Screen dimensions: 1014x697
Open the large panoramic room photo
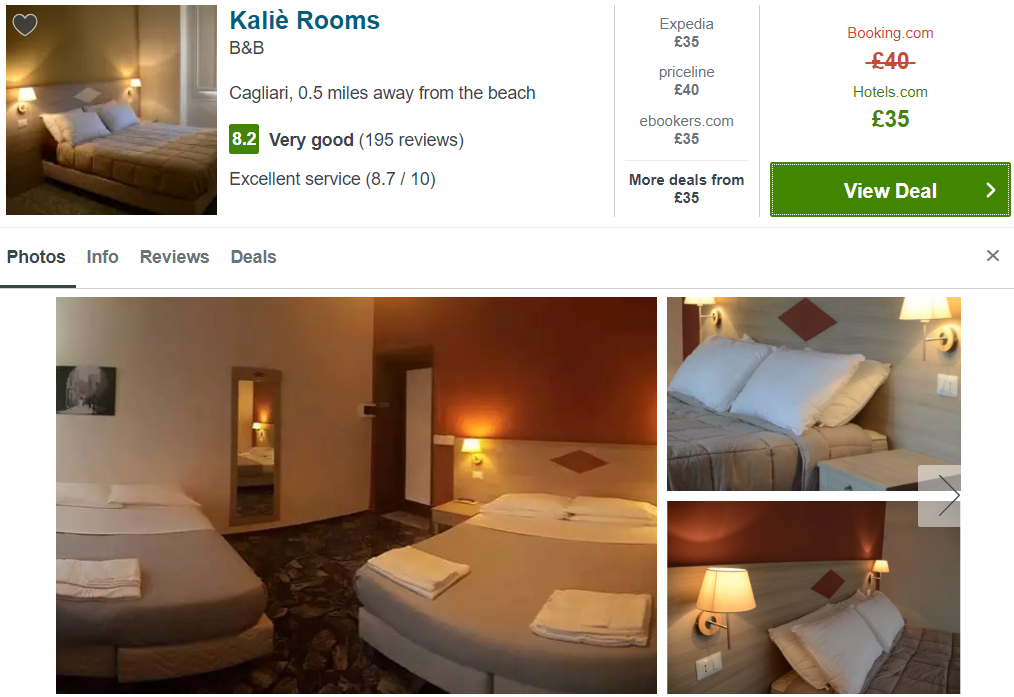point(356,495)
